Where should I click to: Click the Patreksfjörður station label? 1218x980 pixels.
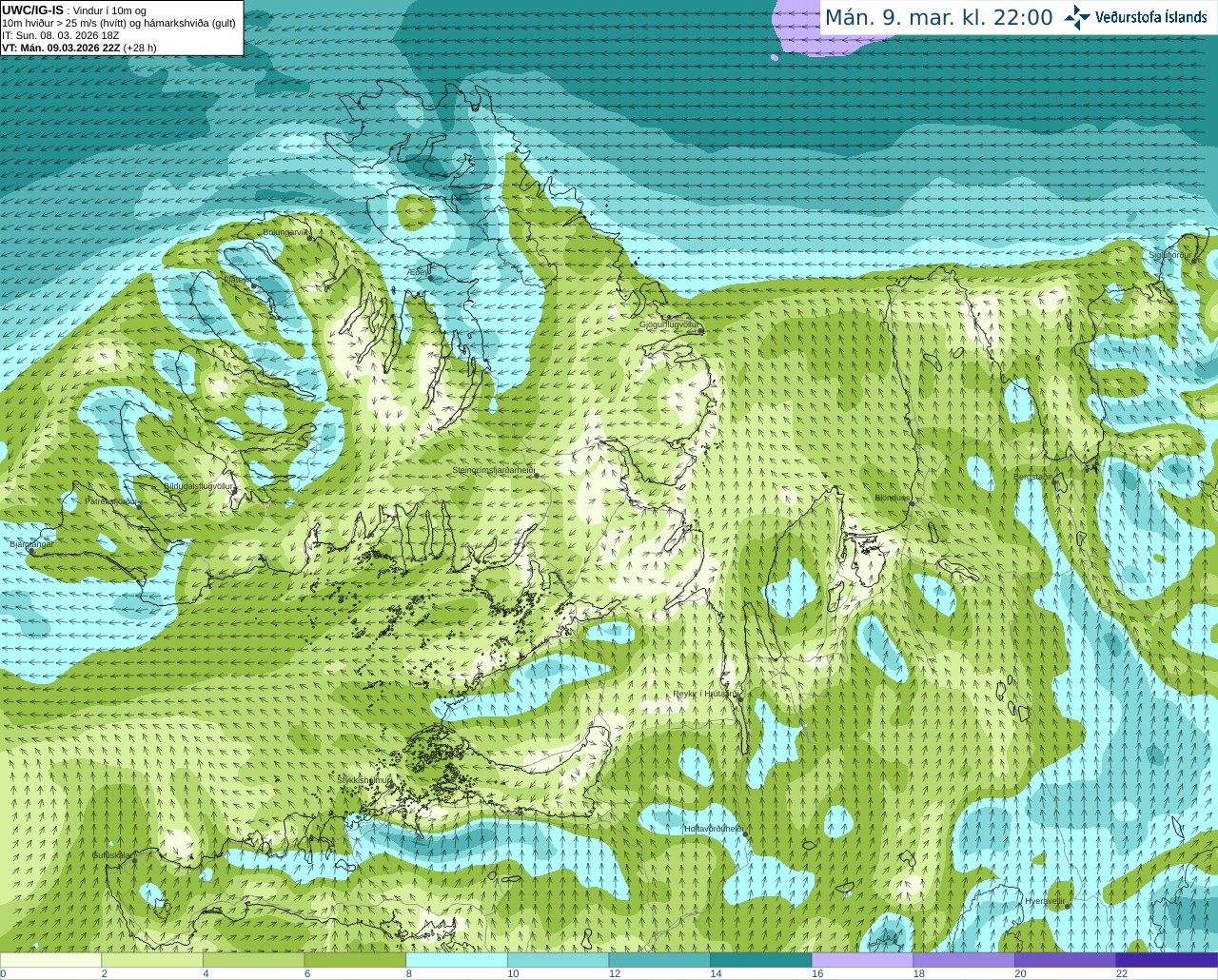point(111,500)
